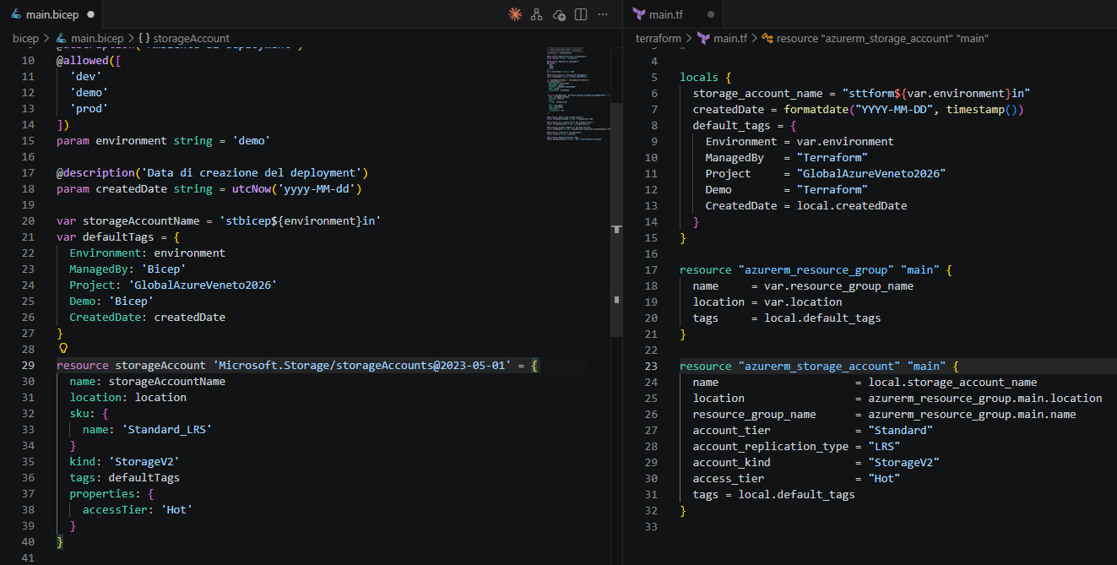The height and width of the screenshot is (565, 1117).
Task: Click 'account_replication_type = "LRS"' line
Action: coord(796,447)
